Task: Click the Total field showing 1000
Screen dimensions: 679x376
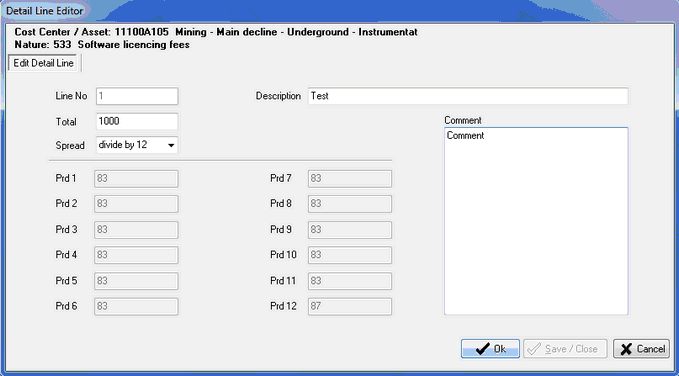Action: (137, 121)
